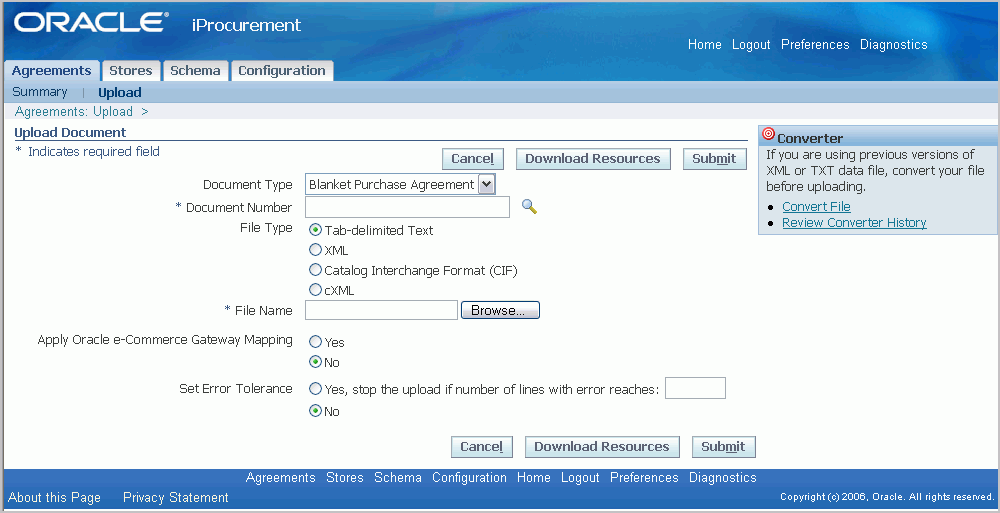
Task: Click the Upload Document heading text
Action: coord(70,133)
